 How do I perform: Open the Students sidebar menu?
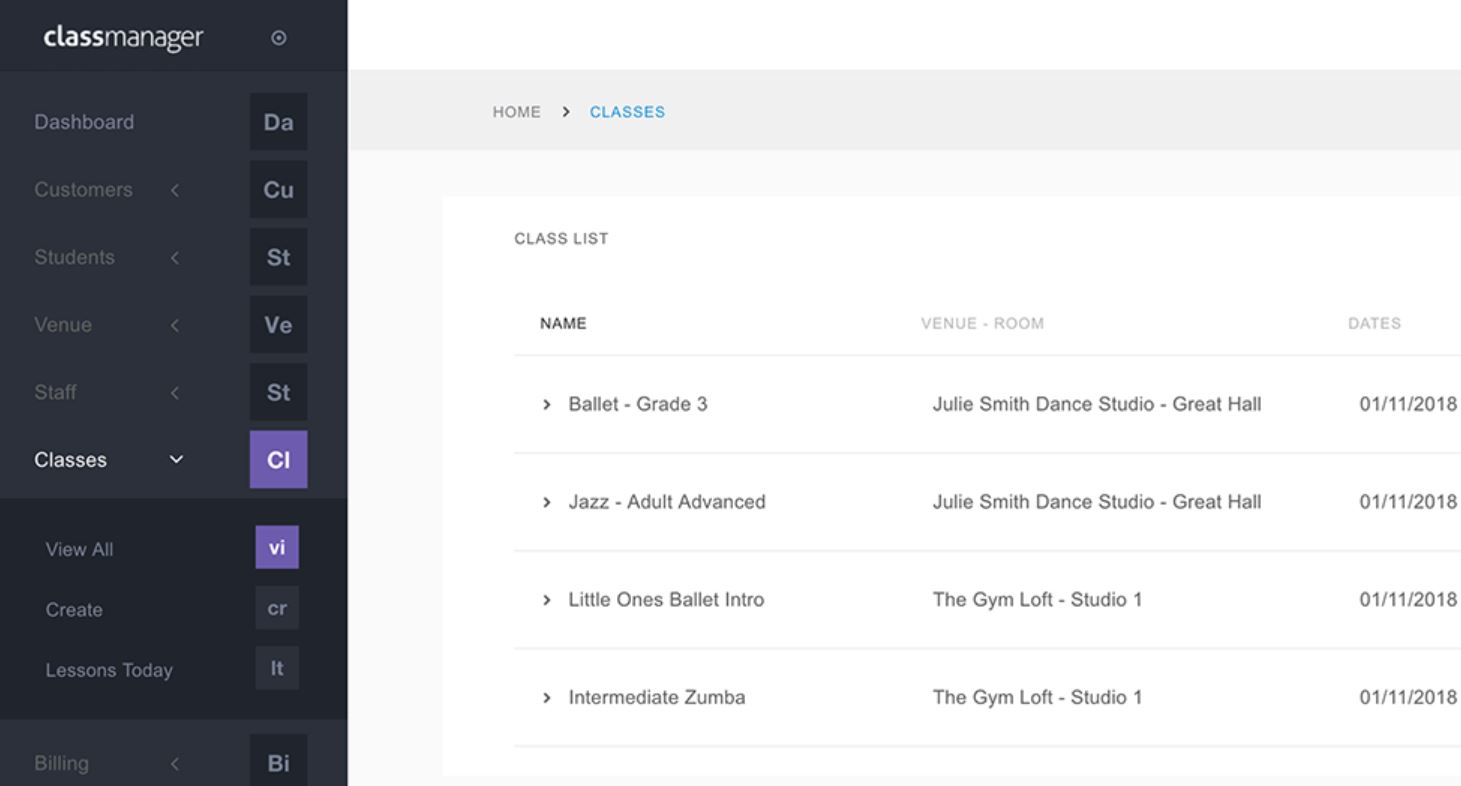pyautogui.click(x=74, y=258)
